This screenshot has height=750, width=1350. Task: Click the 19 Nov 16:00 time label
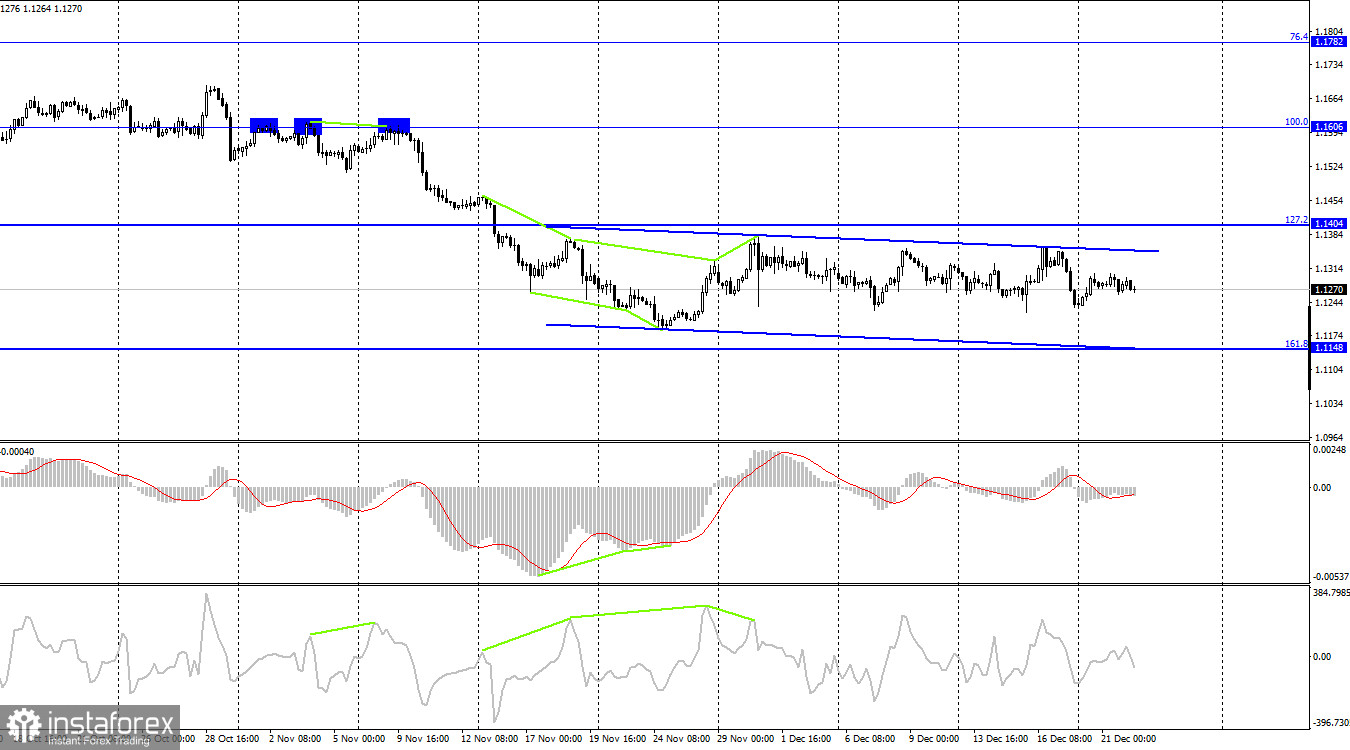616,739
